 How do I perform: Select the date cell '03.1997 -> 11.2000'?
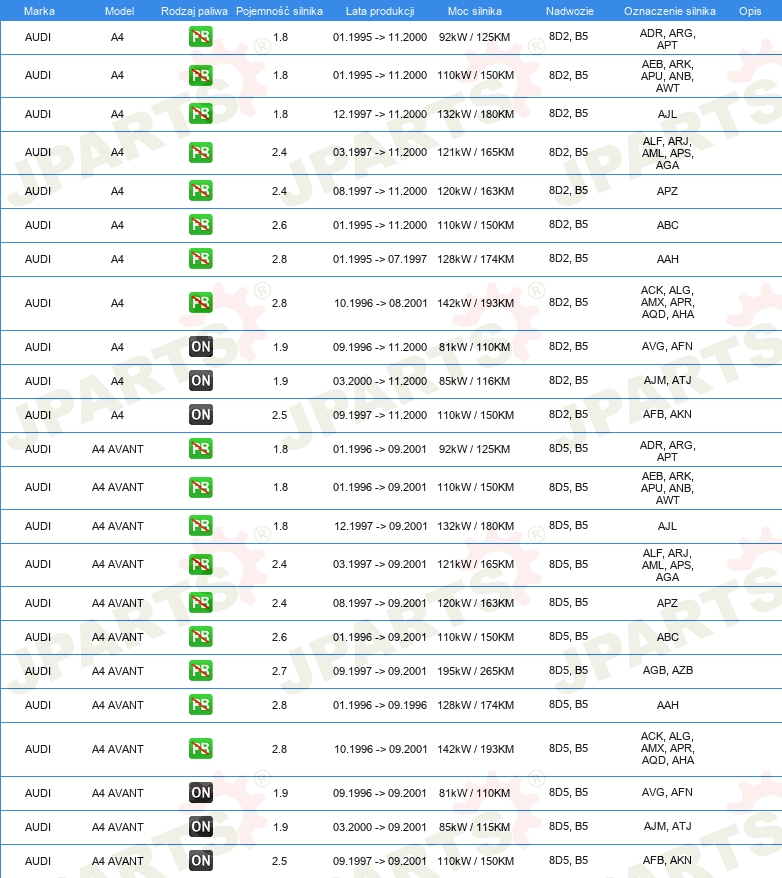point(380,152)
